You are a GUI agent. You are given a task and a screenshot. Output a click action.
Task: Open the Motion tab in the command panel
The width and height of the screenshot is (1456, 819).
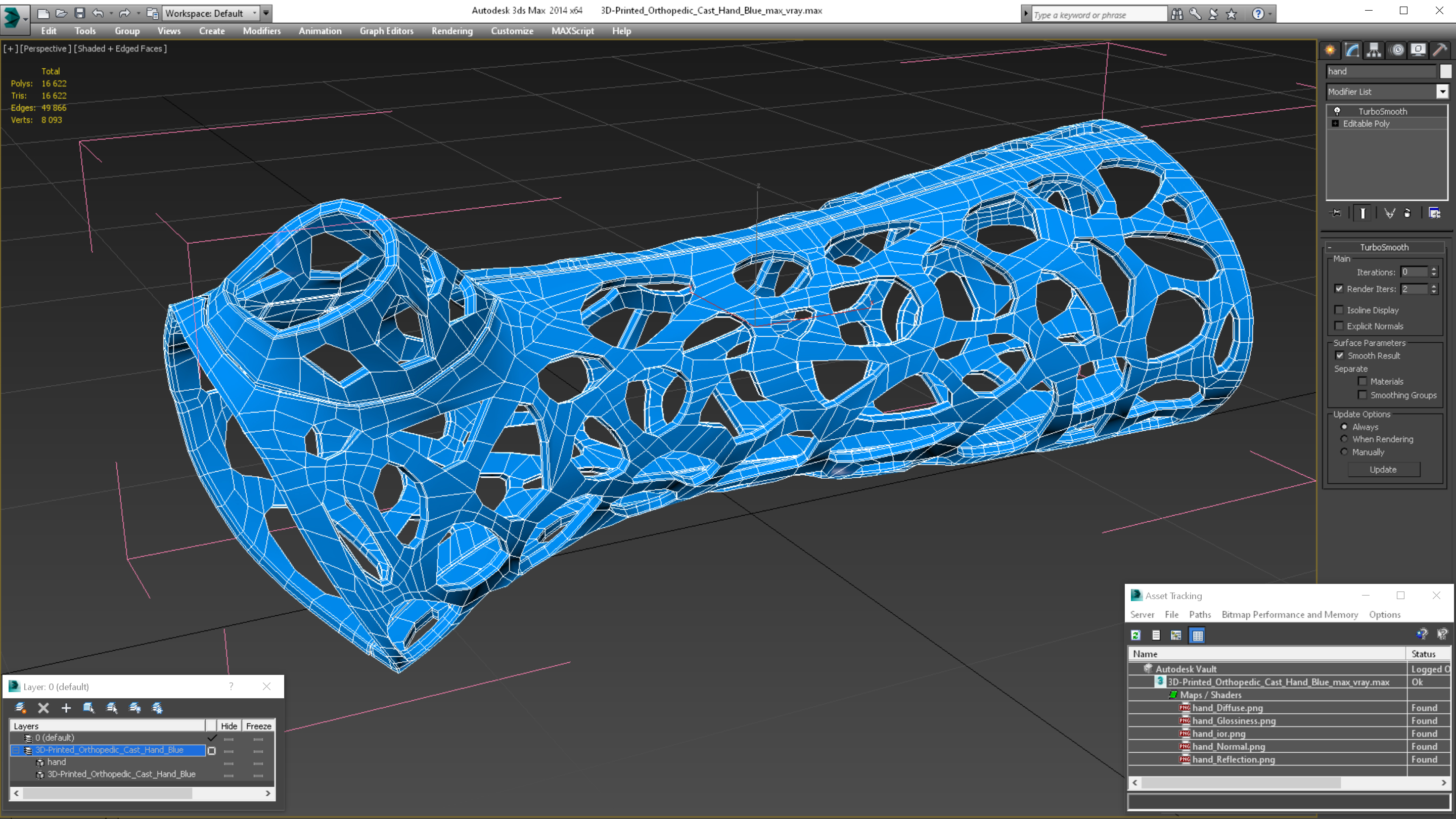(1397, 50)
